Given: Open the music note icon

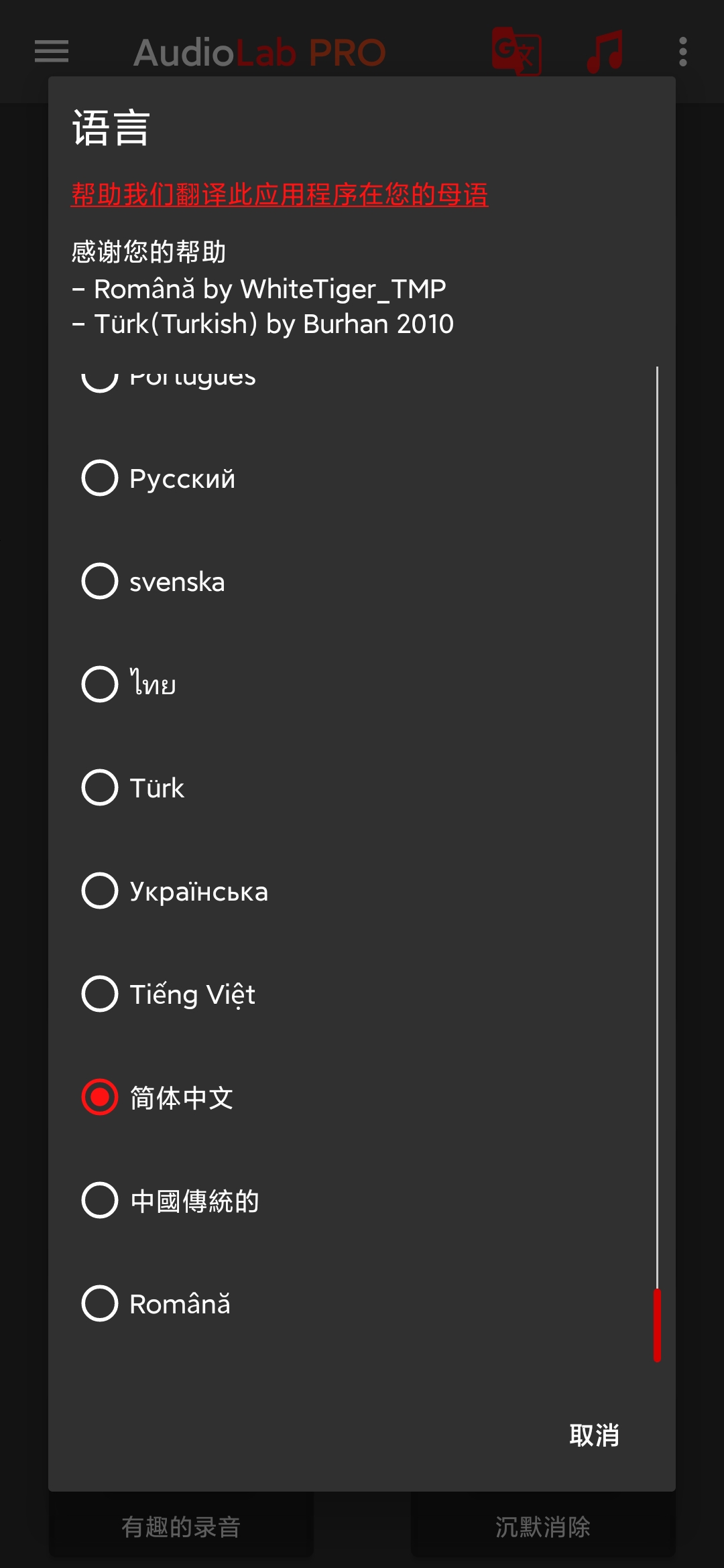Looking at the screenshot, I should (605, 51).
